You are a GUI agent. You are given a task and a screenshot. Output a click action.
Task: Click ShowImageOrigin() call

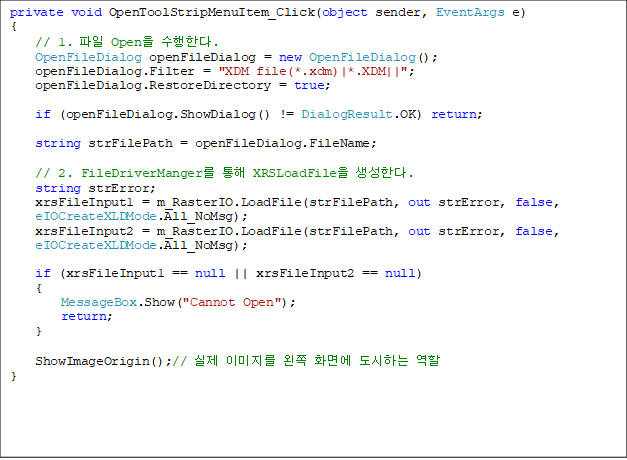[x=103, y=362]
